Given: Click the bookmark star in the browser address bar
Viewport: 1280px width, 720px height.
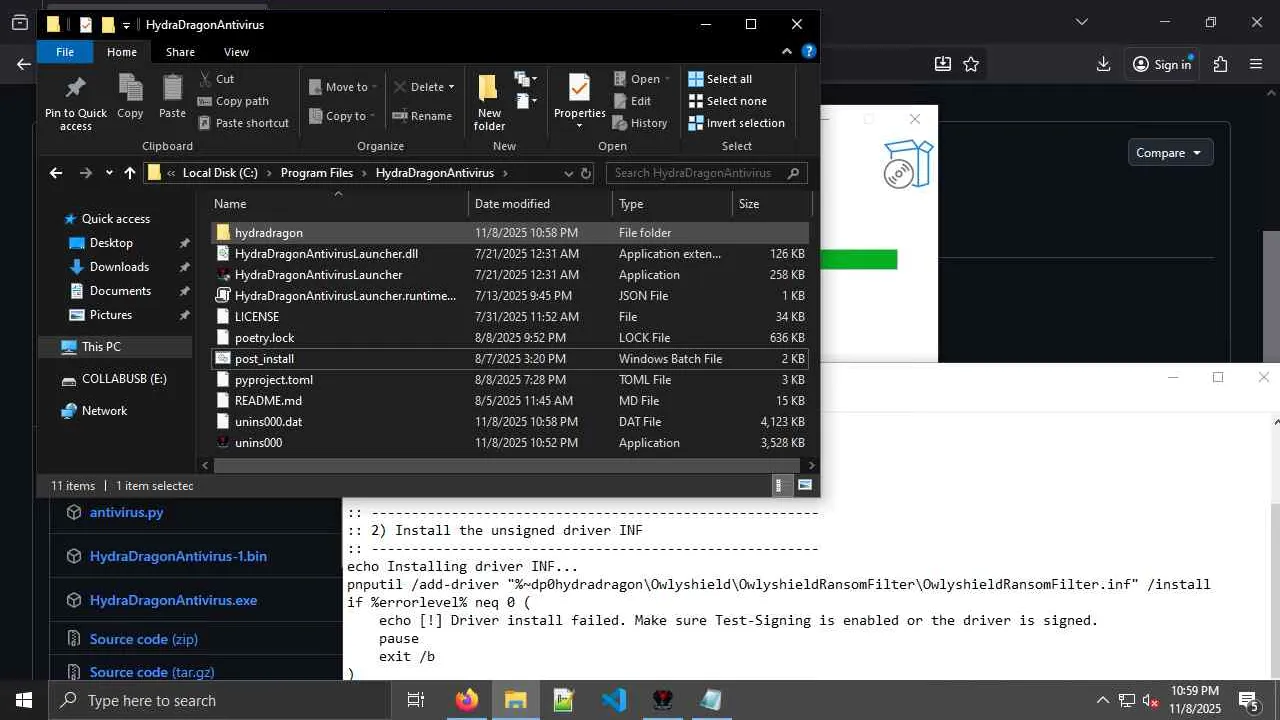Looking at the screenshot, I should point(971,64).
